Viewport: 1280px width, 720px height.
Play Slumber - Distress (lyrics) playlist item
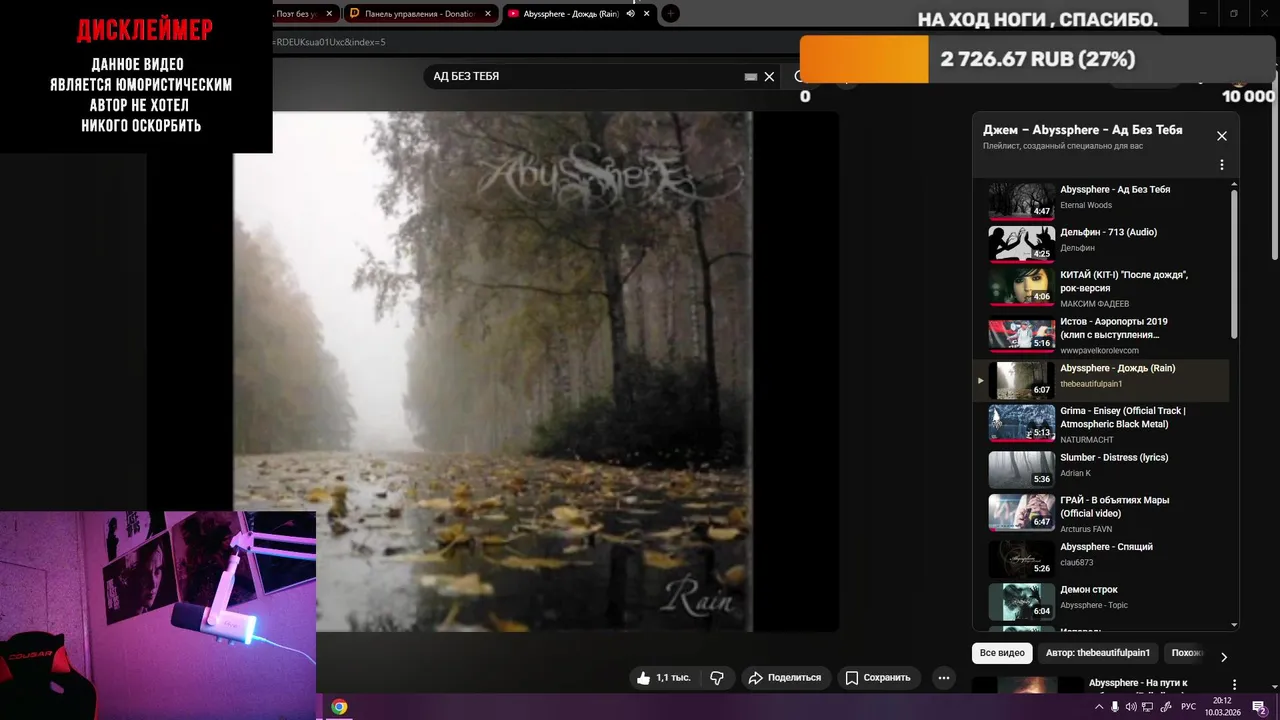pyautogui.click(x=1100, y=468)
